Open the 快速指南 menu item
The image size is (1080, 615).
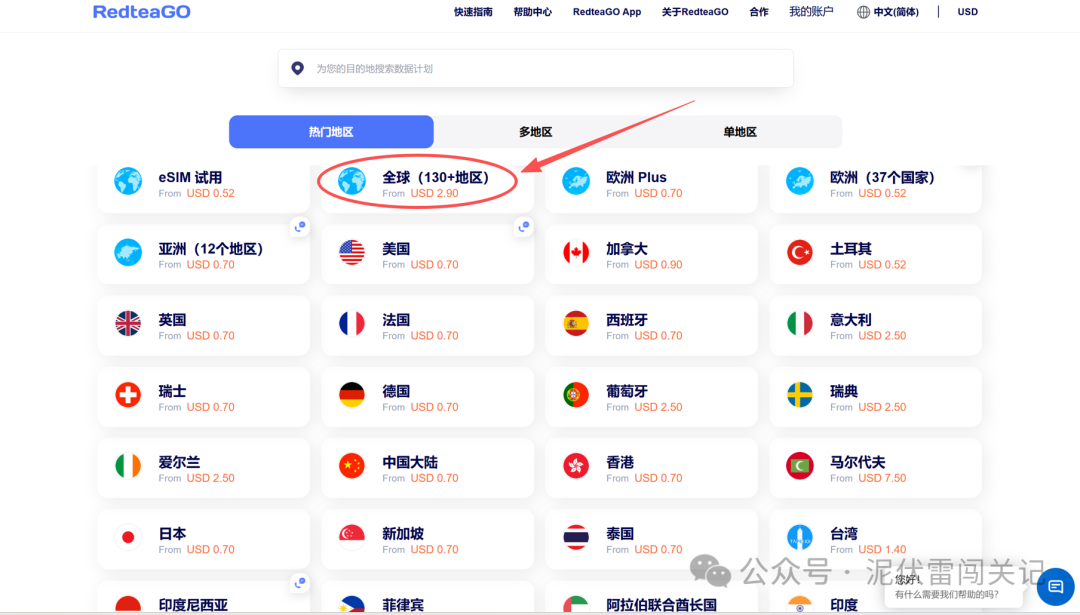coord(472,11)
